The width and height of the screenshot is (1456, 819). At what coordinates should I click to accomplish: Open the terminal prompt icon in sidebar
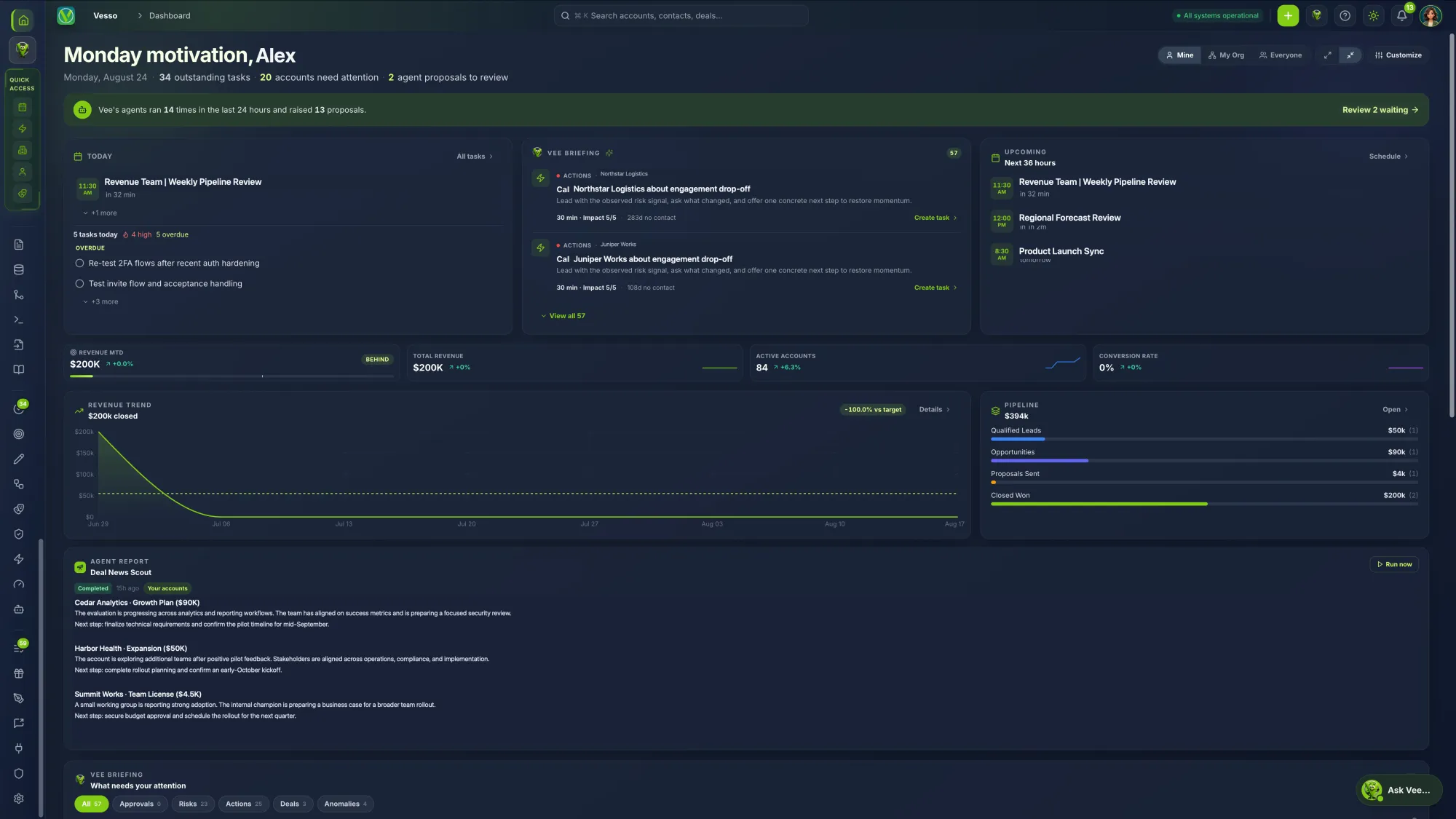tap(19, 320)
